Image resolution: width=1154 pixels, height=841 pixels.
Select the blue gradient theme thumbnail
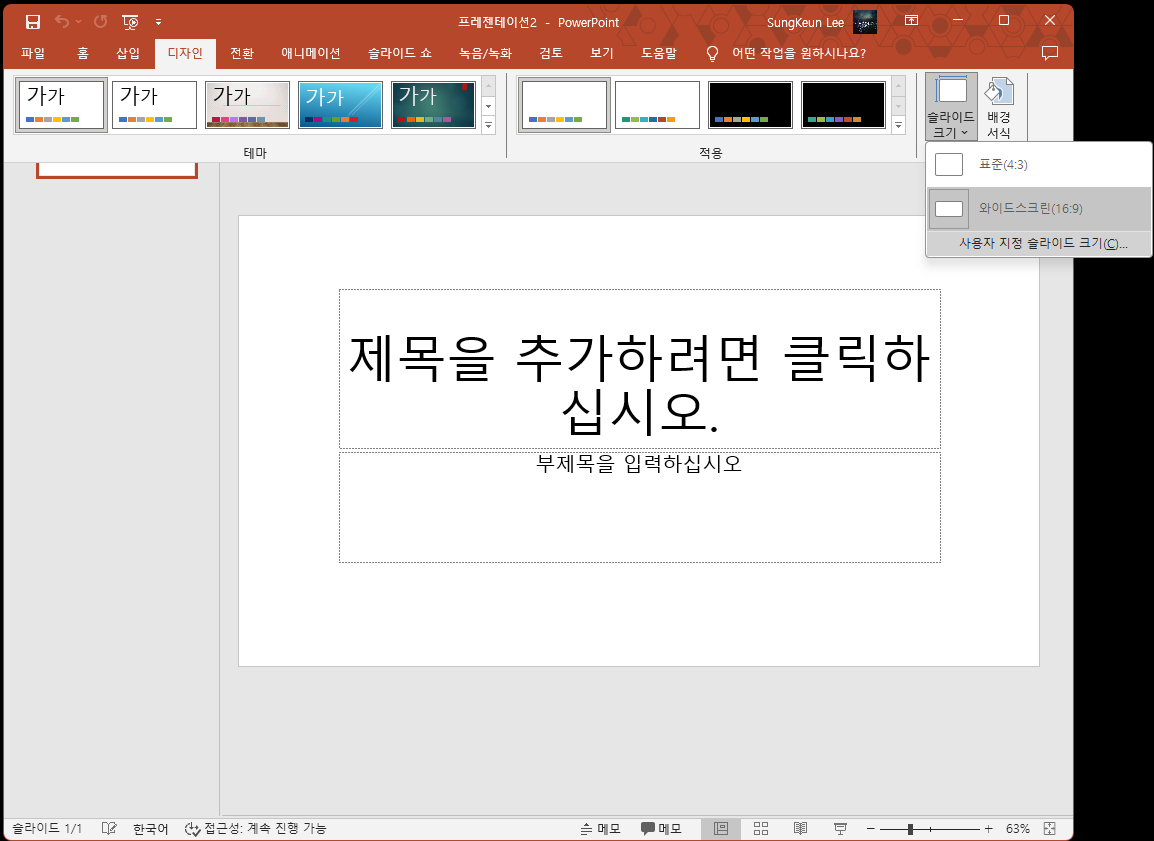click(x=341, y=104)
